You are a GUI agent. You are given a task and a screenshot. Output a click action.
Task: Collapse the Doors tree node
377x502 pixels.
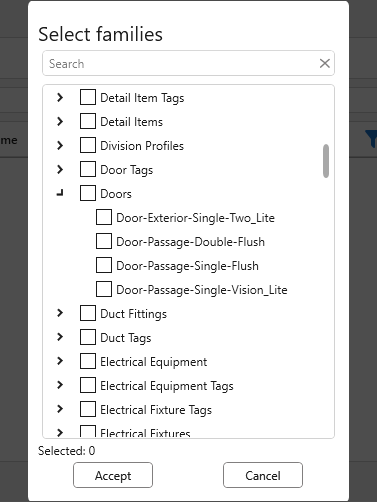[x=60, y=193]
